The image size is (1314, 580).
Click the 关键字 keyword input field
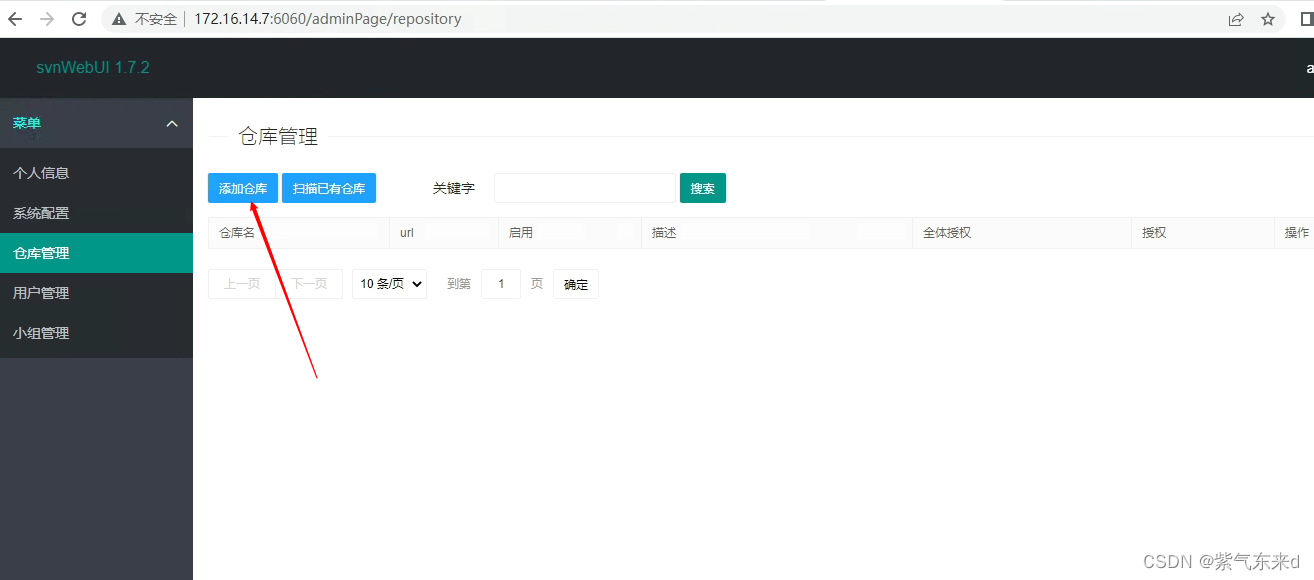[x=584, y=188]
